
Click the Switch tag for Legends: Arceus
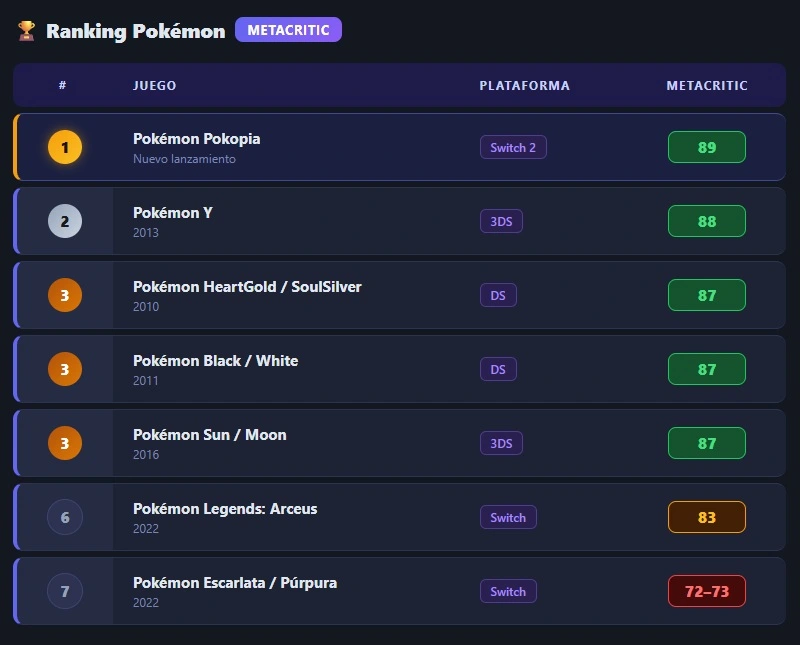point(508,517)
